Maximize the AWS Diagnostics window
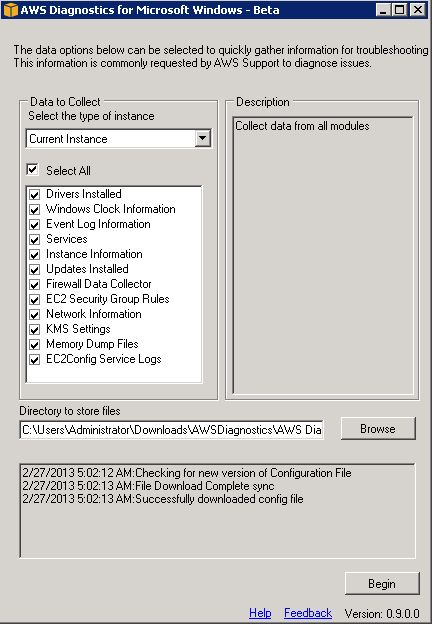 (400, 10)
